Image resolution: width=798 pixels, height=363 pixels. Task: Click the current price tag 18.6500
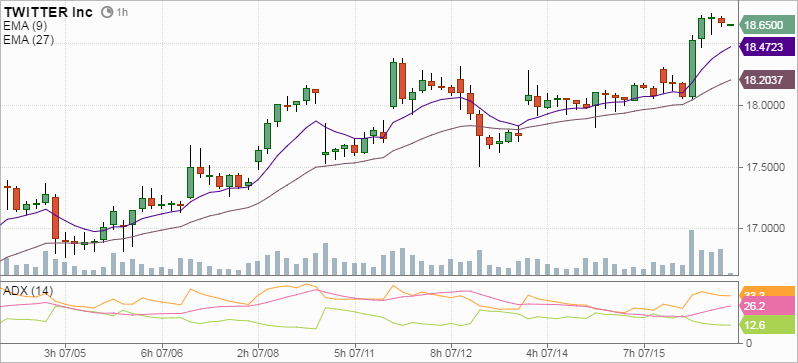point(767,24)
